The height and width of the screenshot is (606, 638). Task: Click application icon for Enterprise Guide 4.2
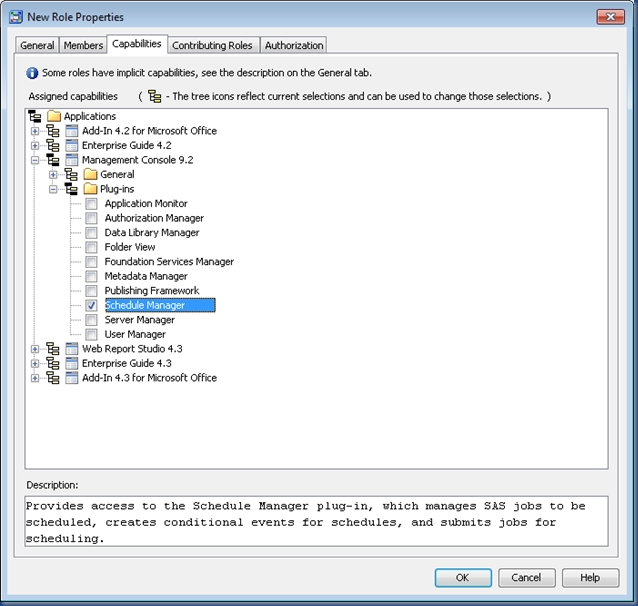72,145
